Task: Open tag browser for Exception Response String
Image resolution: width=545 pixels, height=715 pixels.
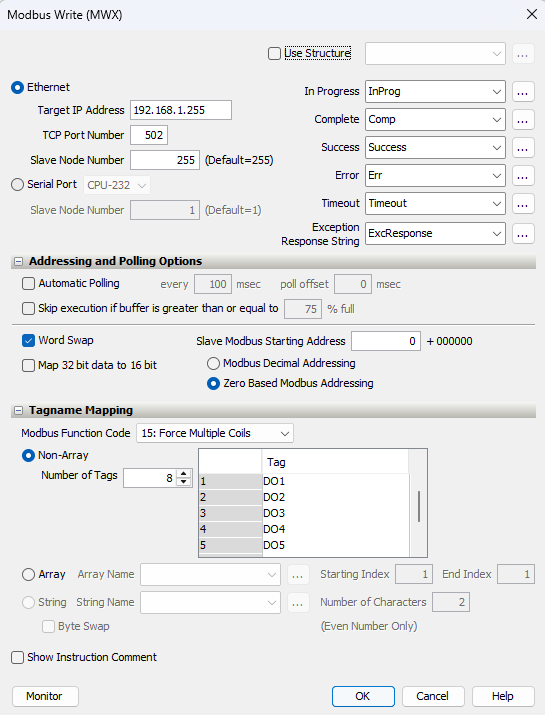Action: (523, 233)
